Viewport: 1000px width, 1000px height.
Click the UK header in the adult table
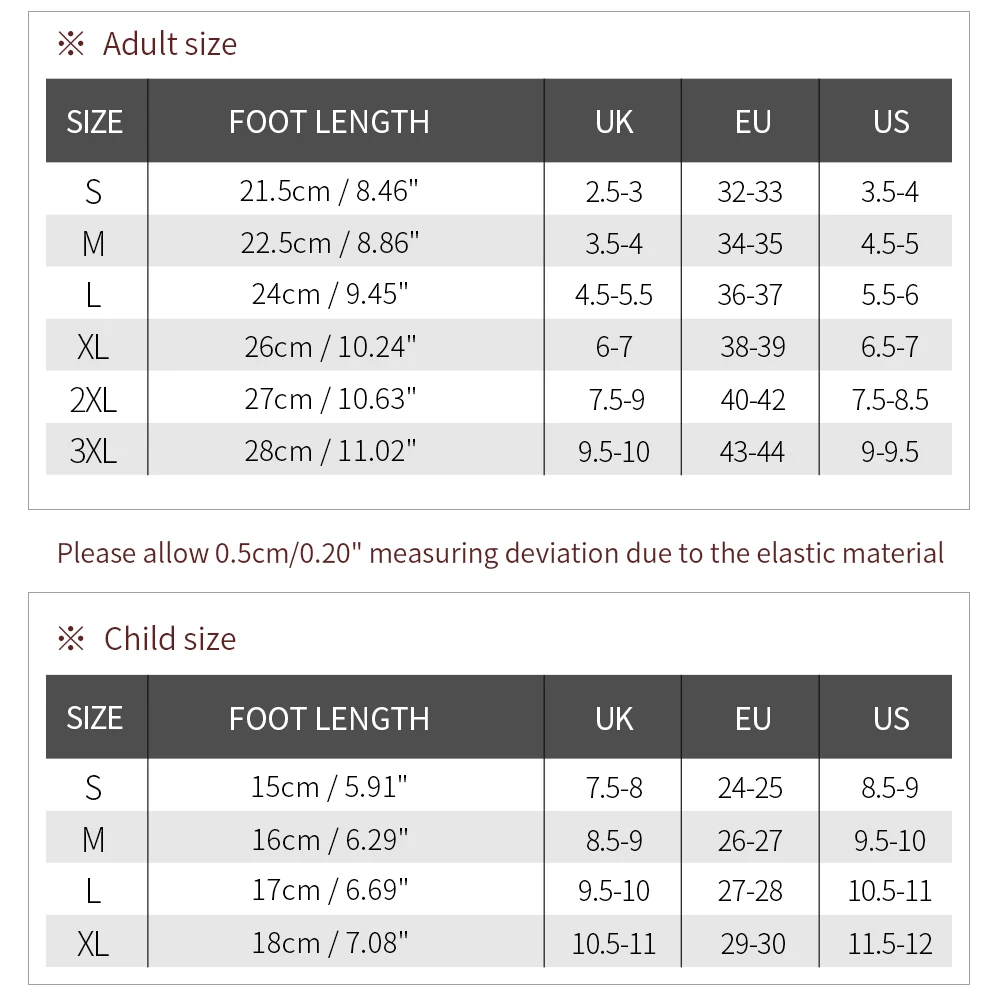pos(614,122)
